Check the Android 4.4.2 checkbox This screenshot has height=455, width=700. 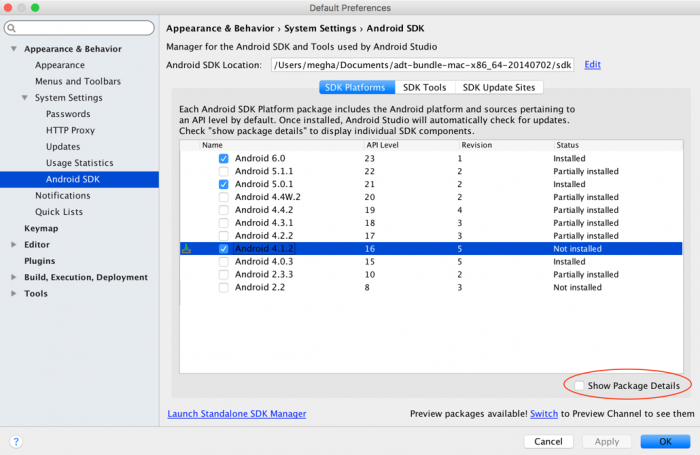(224, 210)
